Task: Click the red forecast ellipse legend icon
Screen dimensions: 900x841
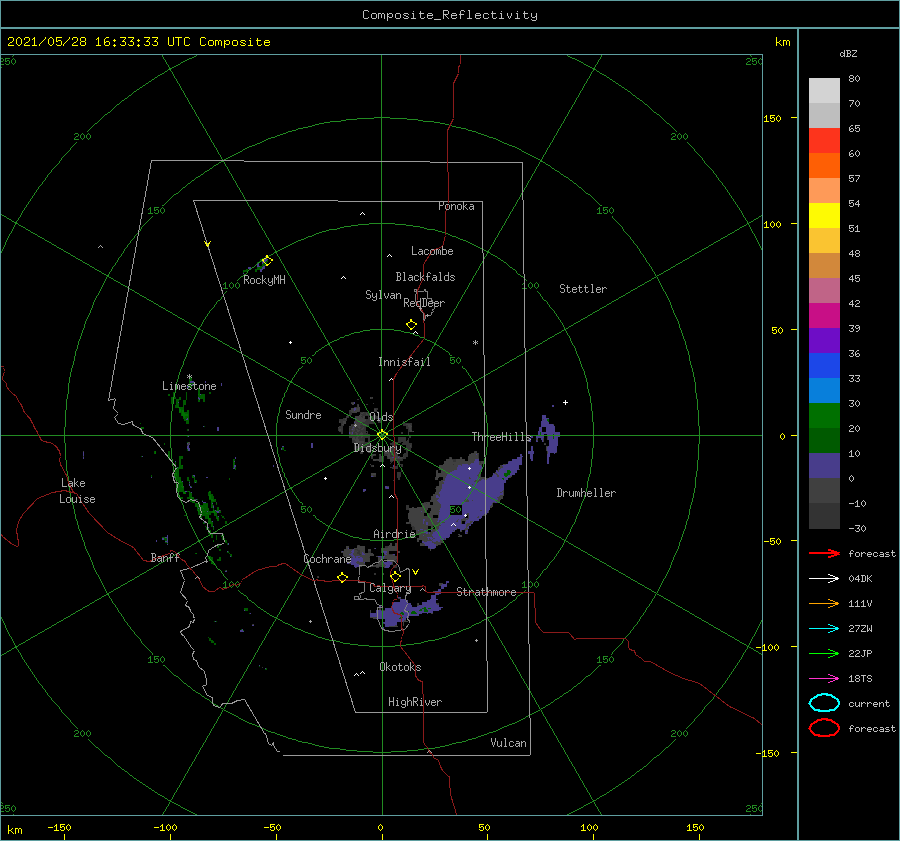Action: (x=824, y=728)
